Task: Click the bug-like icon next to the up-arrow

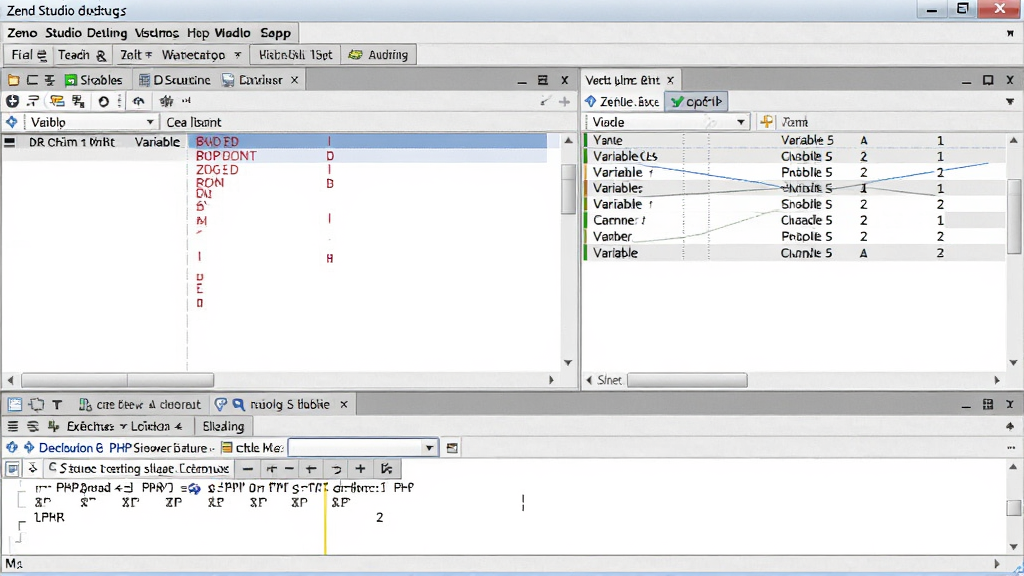Action: pyautogui.click(x=167, y=101)
